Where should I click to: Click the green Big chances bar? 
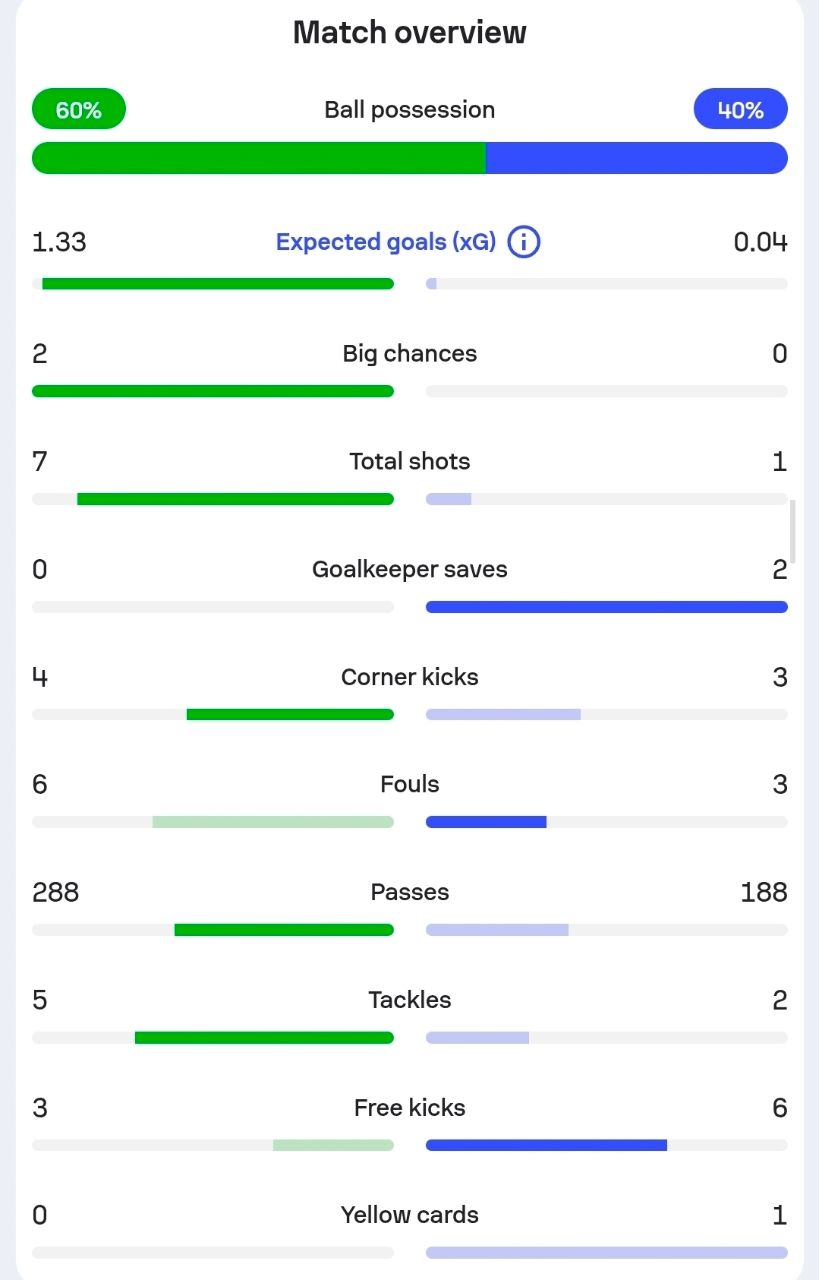[x=213, y=391]
